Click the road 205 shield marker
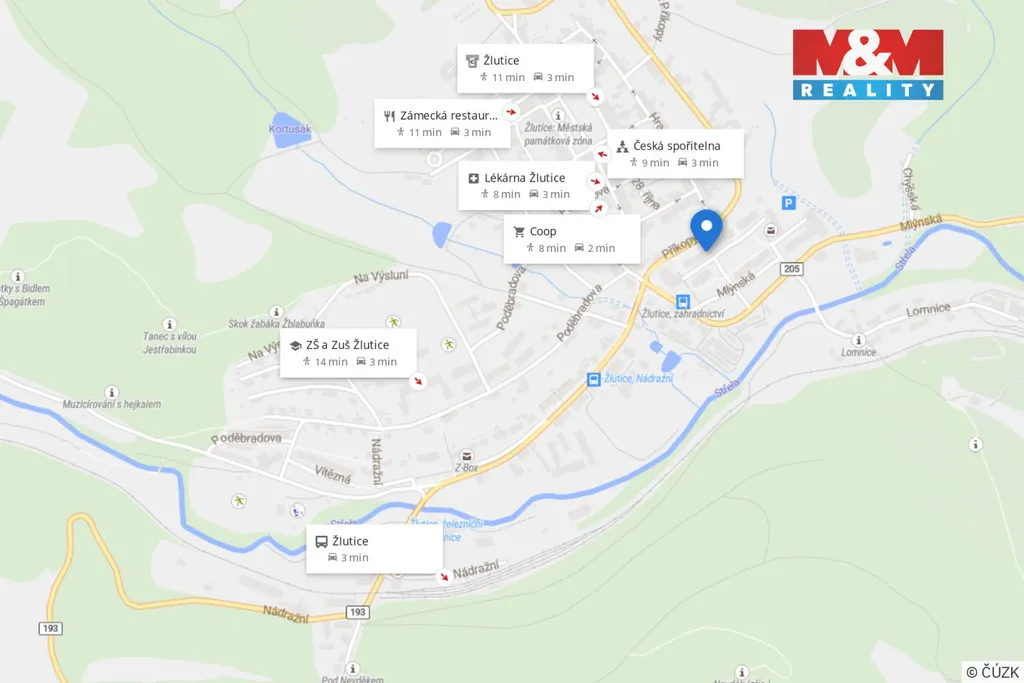The width and height of the screenshot is (1024, 683). (x=792, y=268)
